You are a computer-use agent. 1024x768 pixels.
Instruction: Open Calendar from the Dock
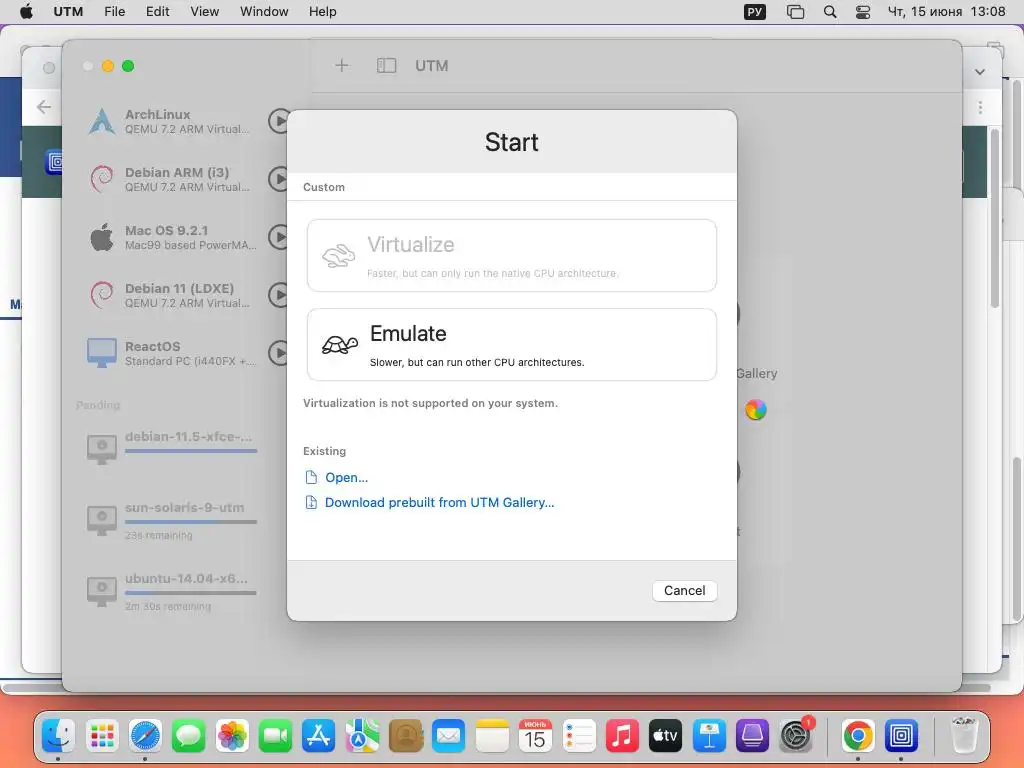click(535, 736)
